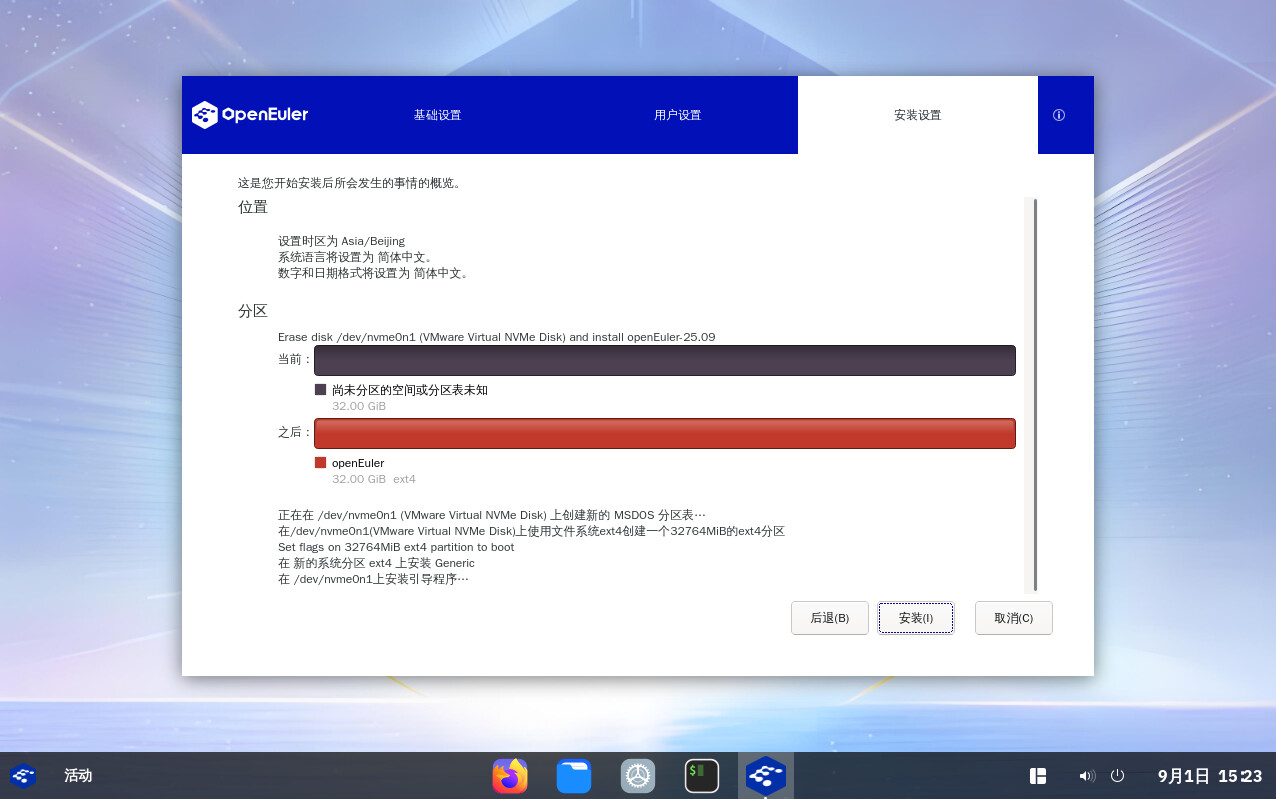Image resolution: width=1276 pixels, height=799 pixels.
Task: Click the volume speaker icon
Action: (x=1086, y=776)
